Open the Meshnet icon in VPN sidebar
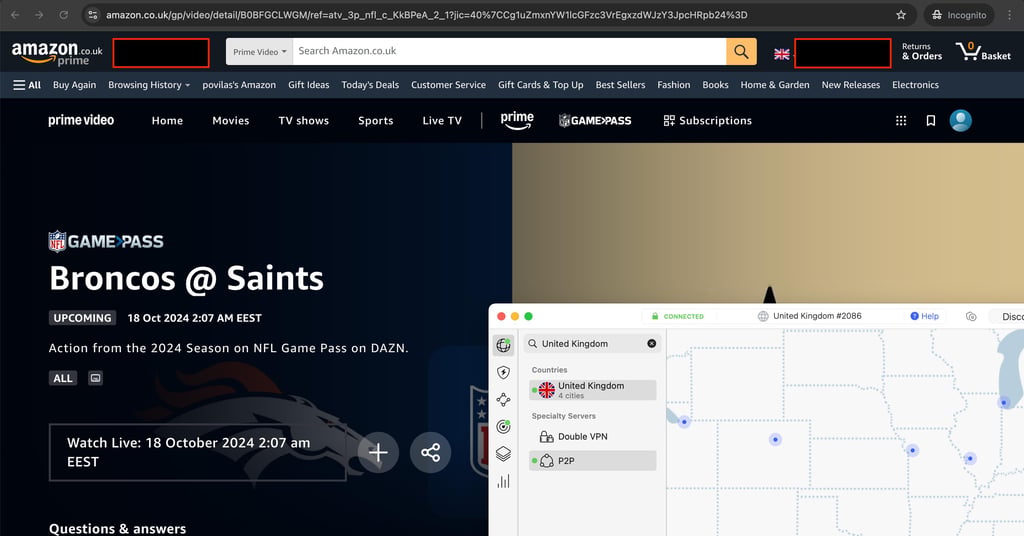Viewport: 1024px width, 536px height. (x=503, y=400)
